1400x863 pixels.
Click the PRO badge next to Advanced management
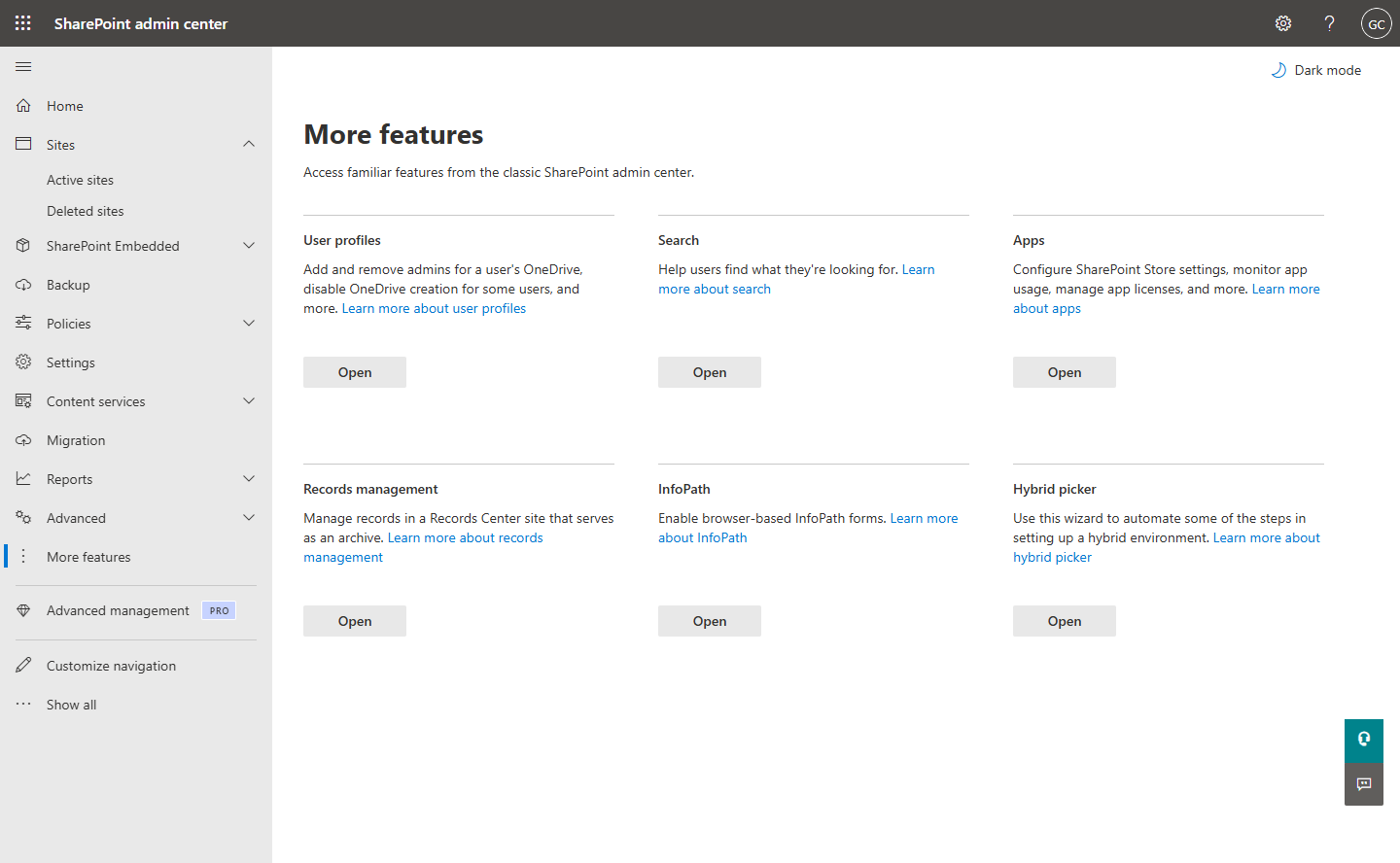click(x=219, y=610)
